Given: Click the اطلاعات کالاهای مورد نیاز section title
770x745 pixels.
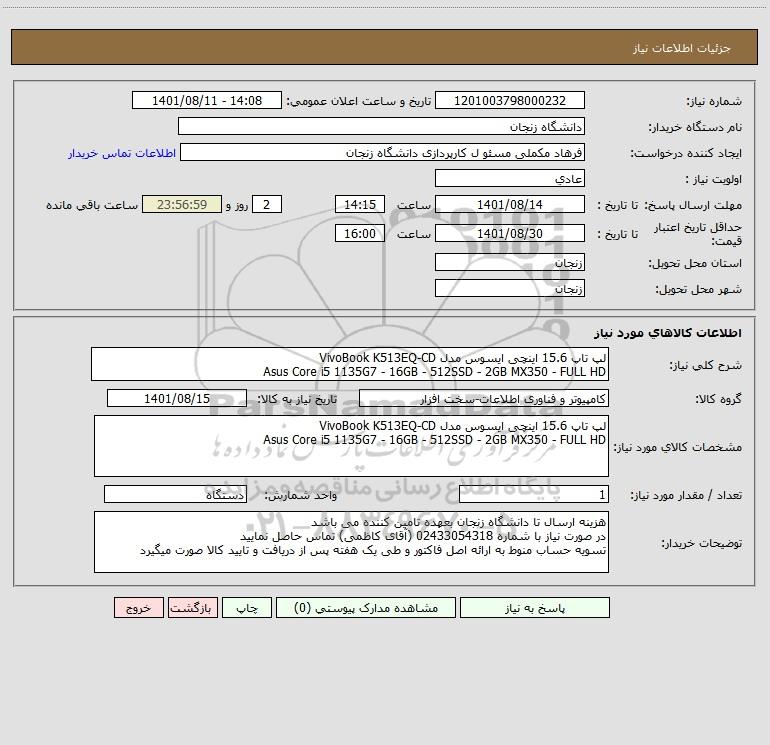Looking at the screenshot, I should [x=668, y=333].
